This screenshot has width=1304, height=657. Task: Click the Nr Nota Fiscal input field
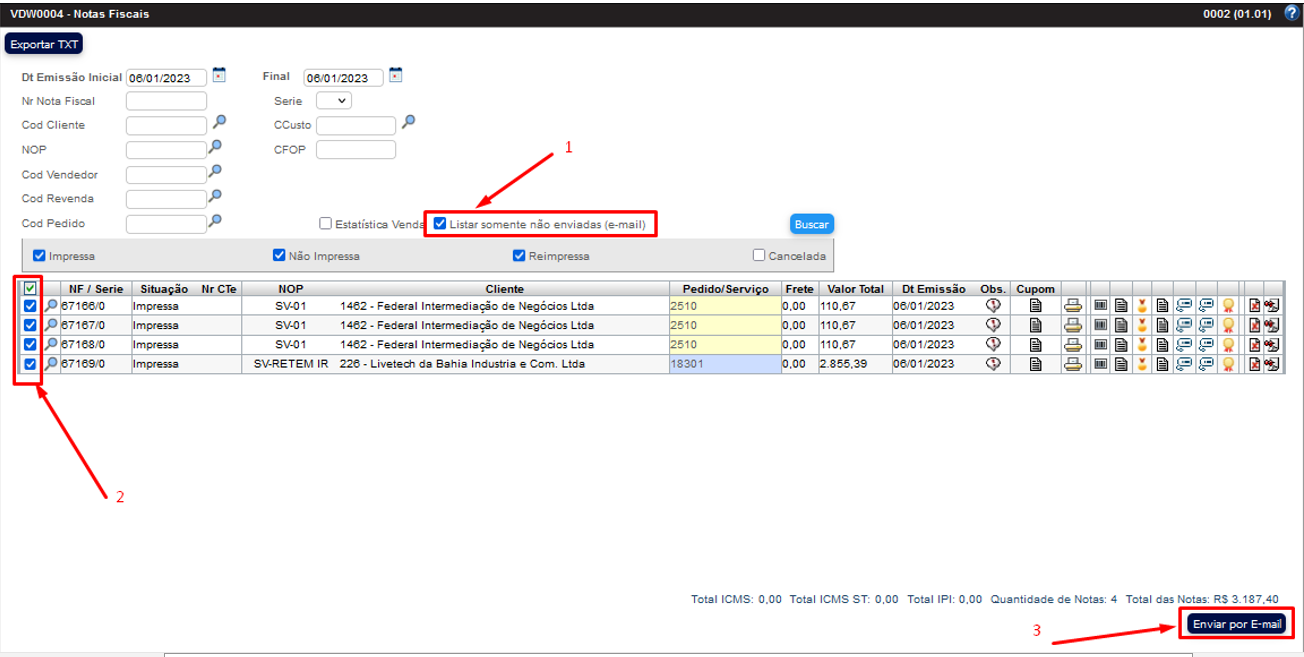click(166, 101)
